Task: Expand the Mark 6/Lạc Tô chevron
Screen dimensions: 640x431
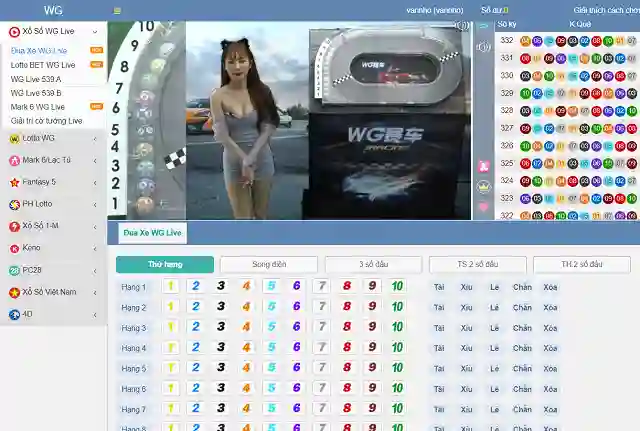Action: coord(95,161)
